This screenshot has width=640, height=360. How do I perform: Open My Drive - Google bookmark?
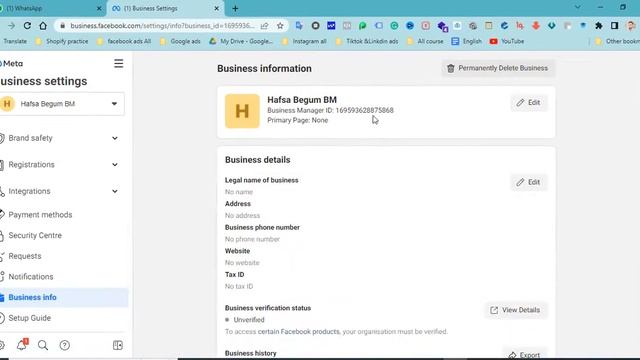point(241,41)
